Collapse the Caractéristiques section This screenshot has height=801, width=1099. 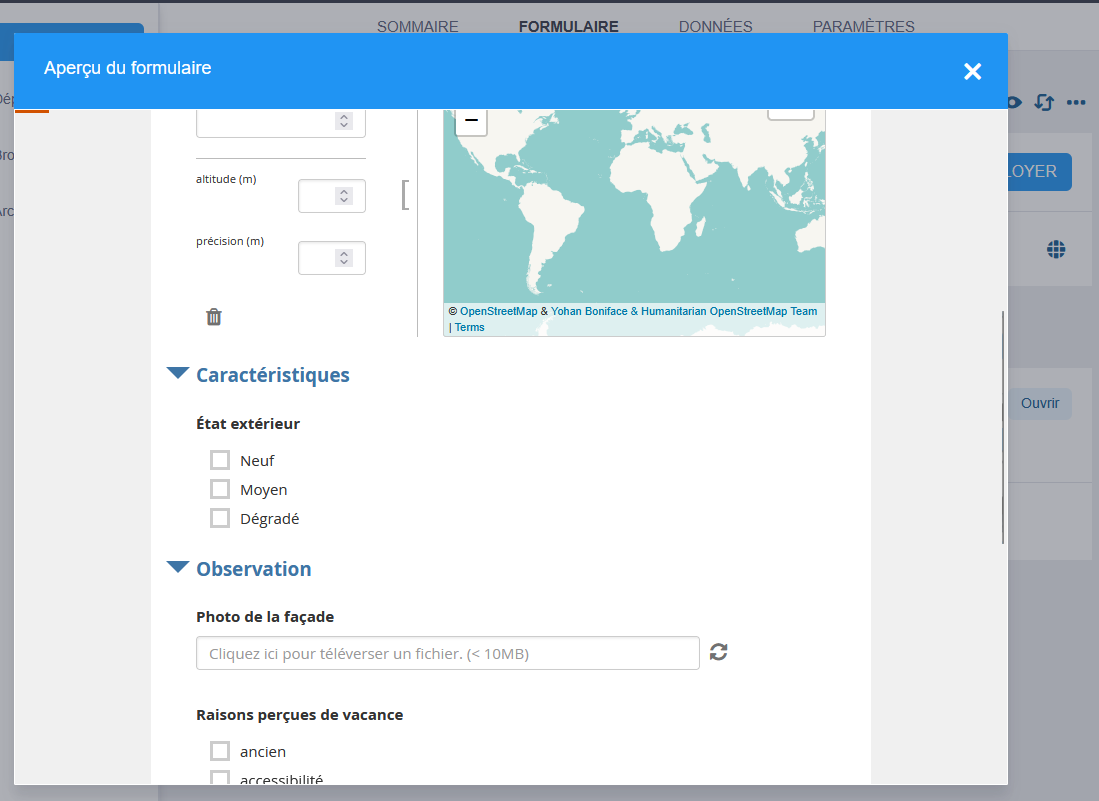pos(178,374)
